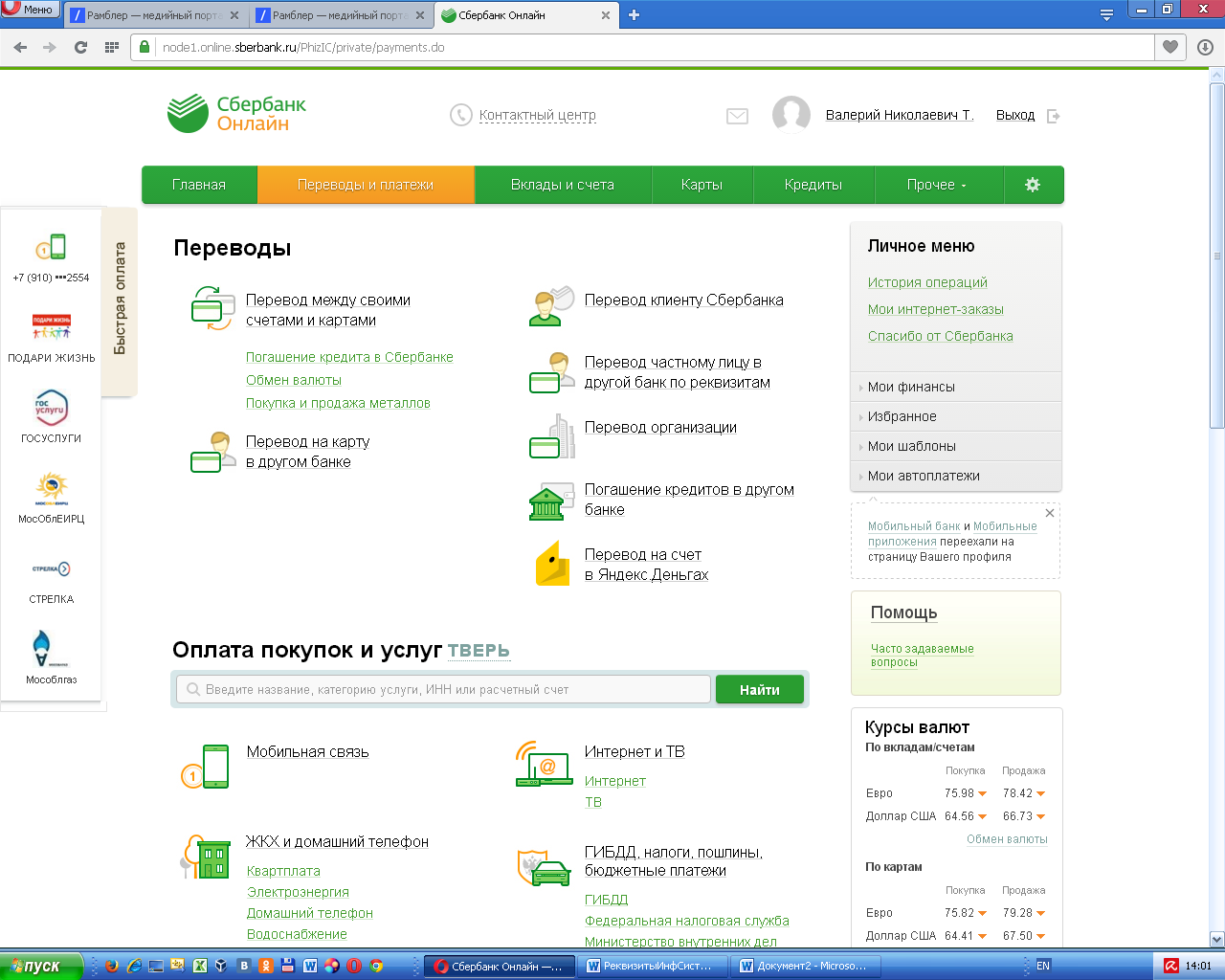Click the ЖКХ house icon
Screen dimensions: 1225x980
point(205,857)
